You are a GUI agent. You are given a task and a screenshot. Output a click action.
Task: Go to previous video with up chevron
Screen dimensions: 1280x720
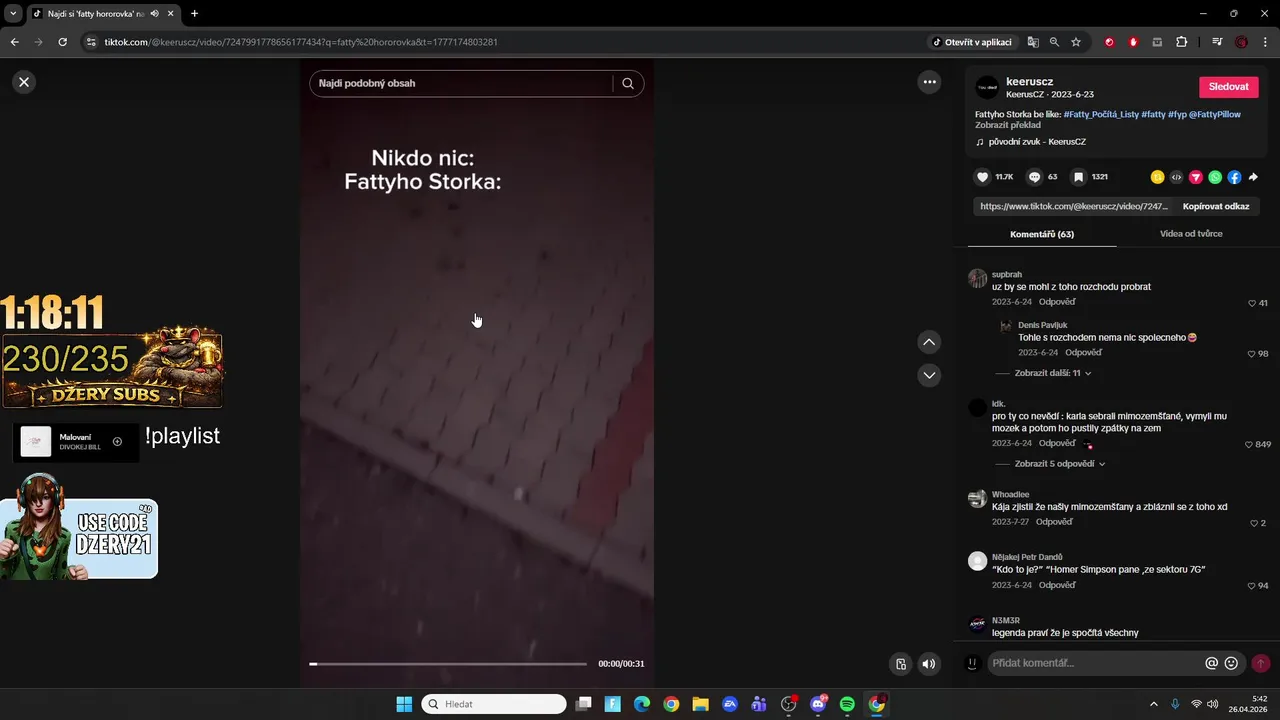929,342
